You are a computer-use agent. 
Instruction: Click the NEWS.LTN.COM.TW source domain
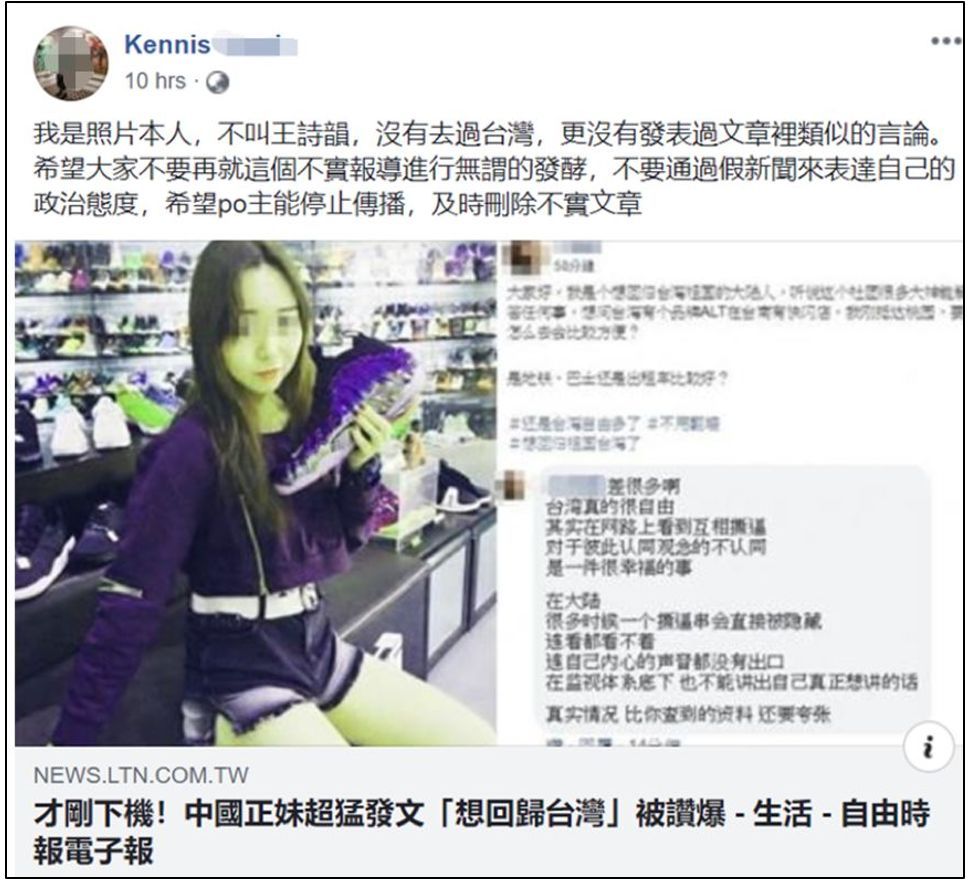(x=141, y=775)
